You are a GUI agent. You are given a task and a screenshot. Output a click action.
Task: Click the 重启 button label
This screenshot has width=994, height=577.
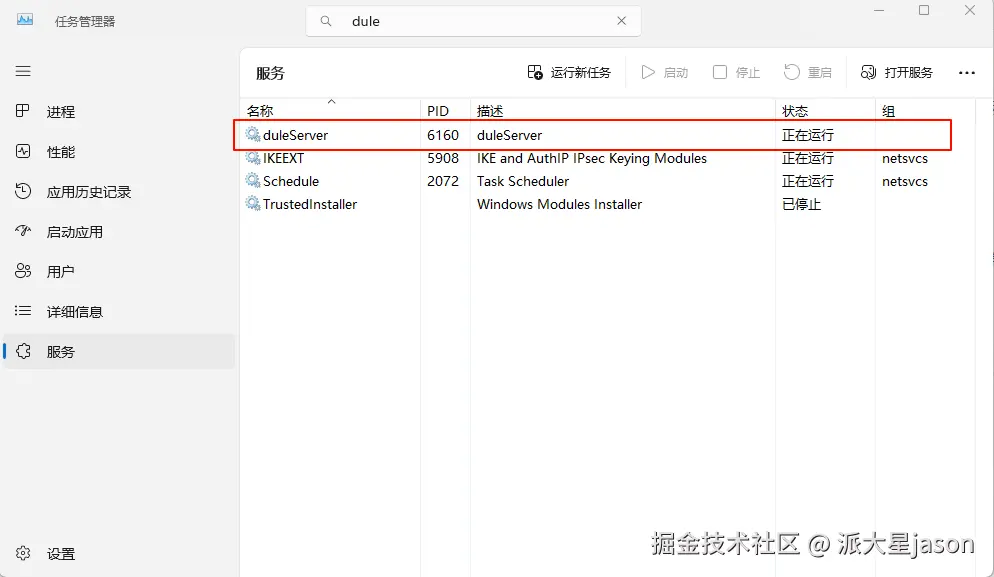click(819, 73)
